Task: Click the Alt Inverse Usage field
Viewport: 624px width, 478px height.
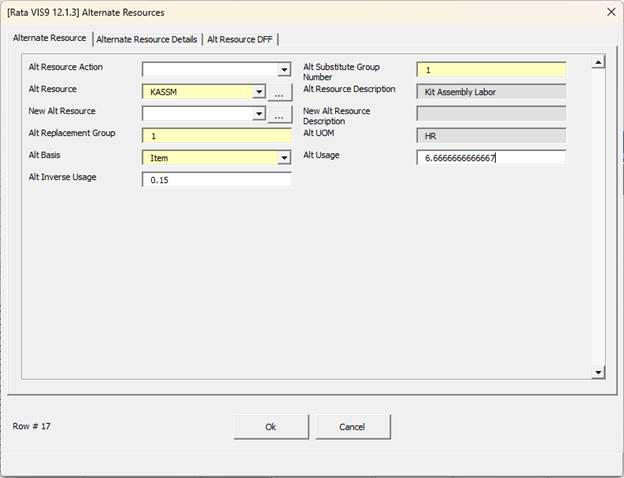Action: 216,180
